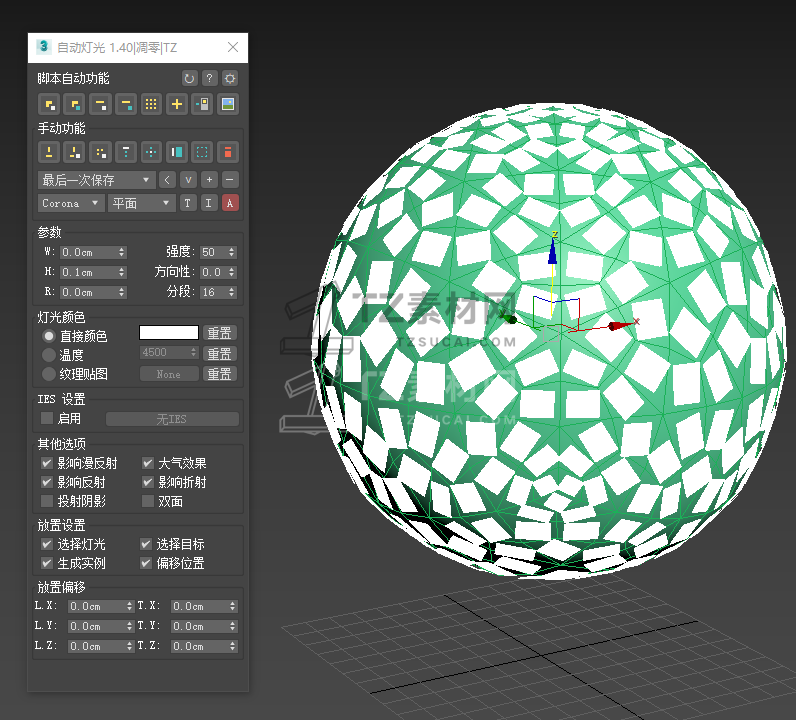Click the dashed cyan square icon
796x720 pixels.
202,152
